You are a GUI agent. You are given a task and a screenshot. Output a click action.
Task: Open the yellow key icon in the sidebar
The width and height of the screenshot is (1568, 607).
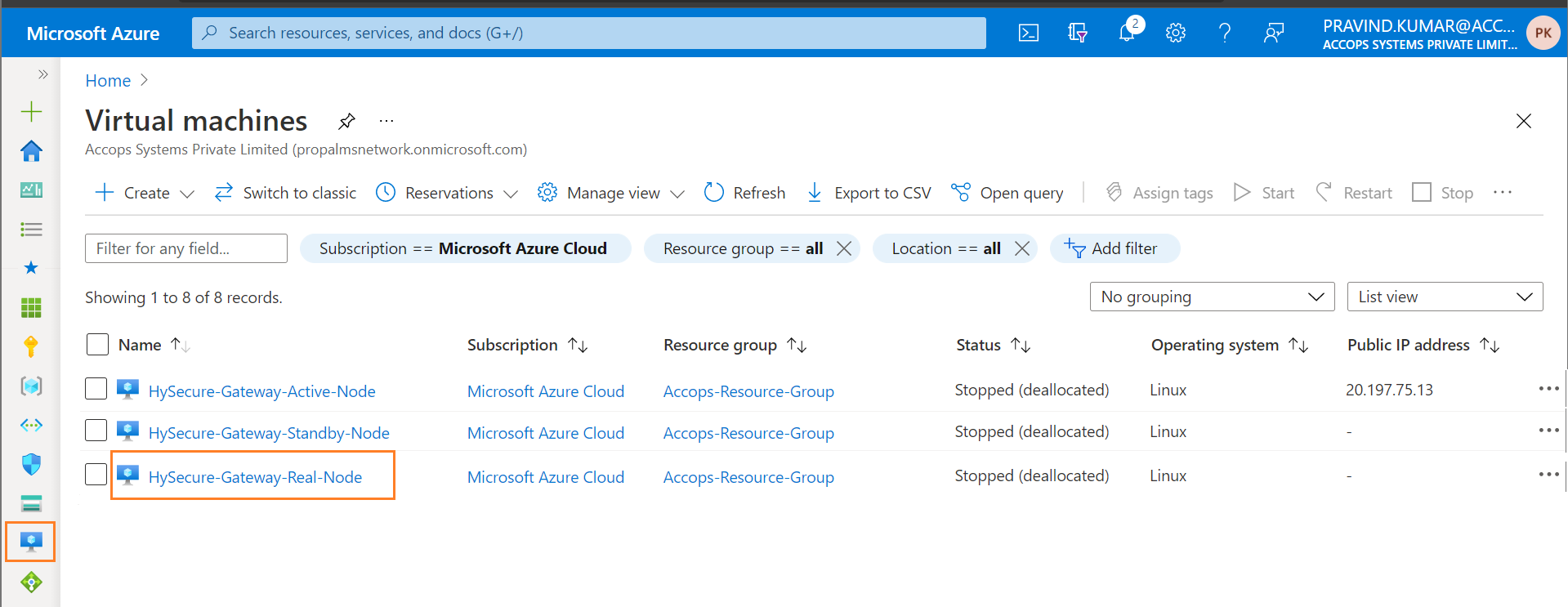(x=31, y=346)
